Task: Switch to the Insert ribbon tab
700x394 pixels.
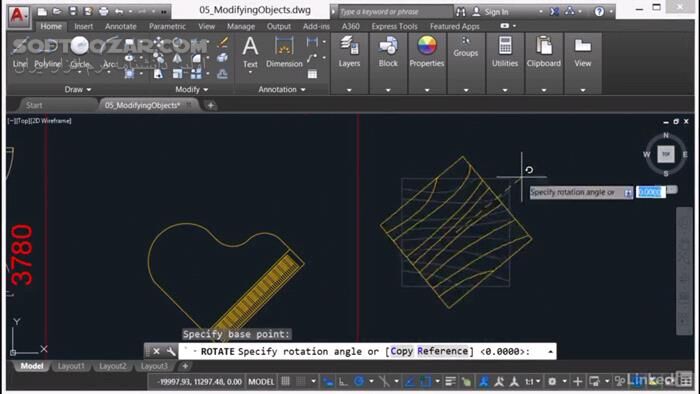Action: (x=83, y=27)
